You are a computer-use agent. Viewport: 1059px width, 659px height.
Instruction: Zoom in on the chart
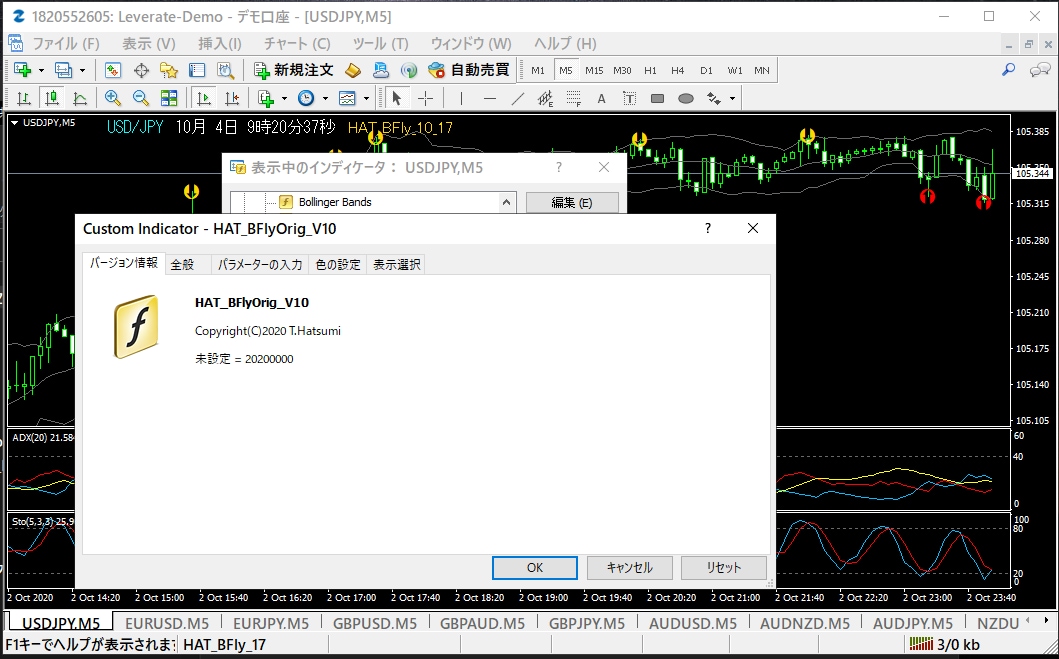pyautogui.click(x=113, y=99)
